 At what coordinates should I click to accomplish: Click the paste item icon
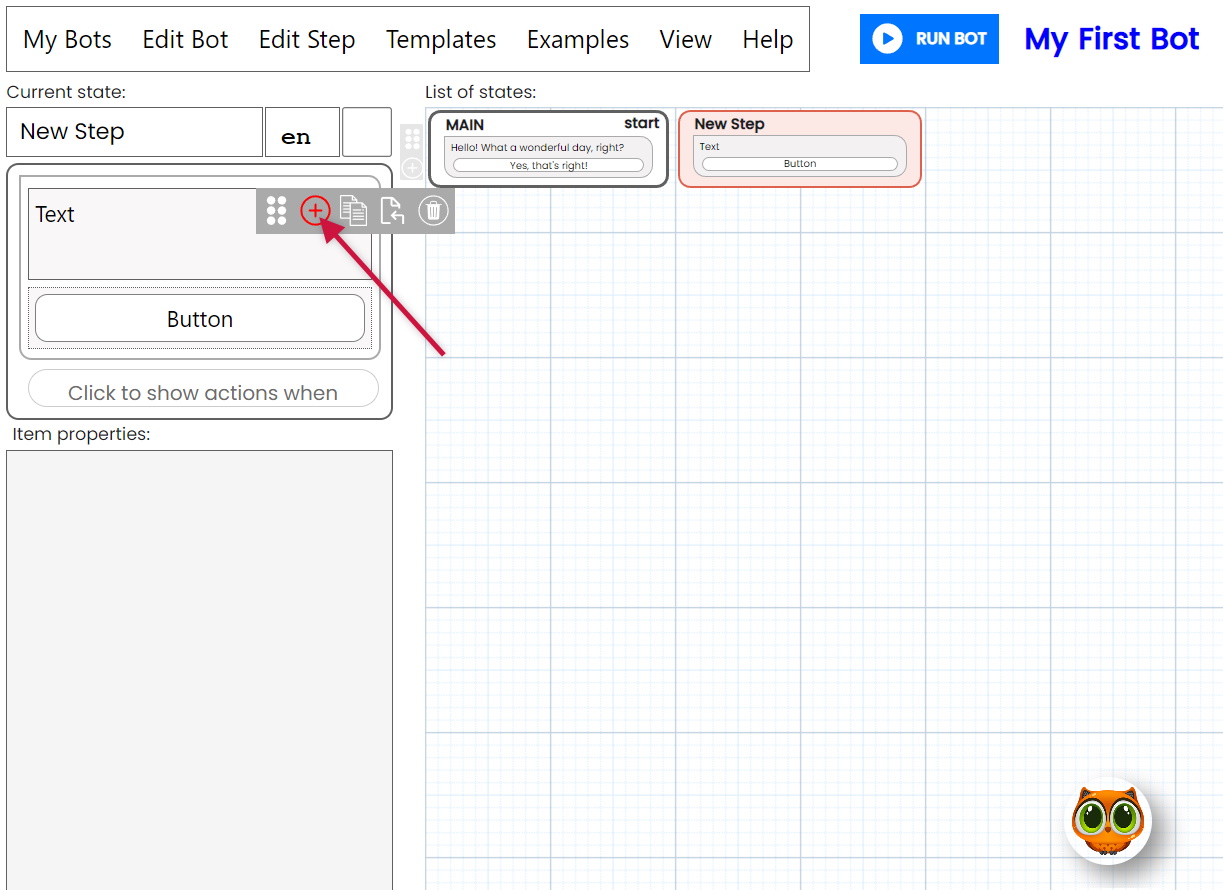392,210
